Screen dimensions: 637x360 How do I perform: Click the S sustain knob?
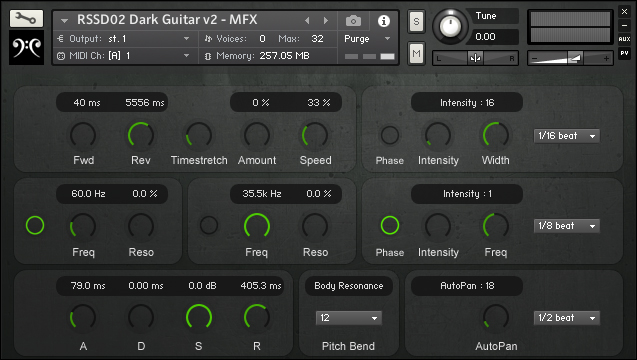click(x=199, y=317)
